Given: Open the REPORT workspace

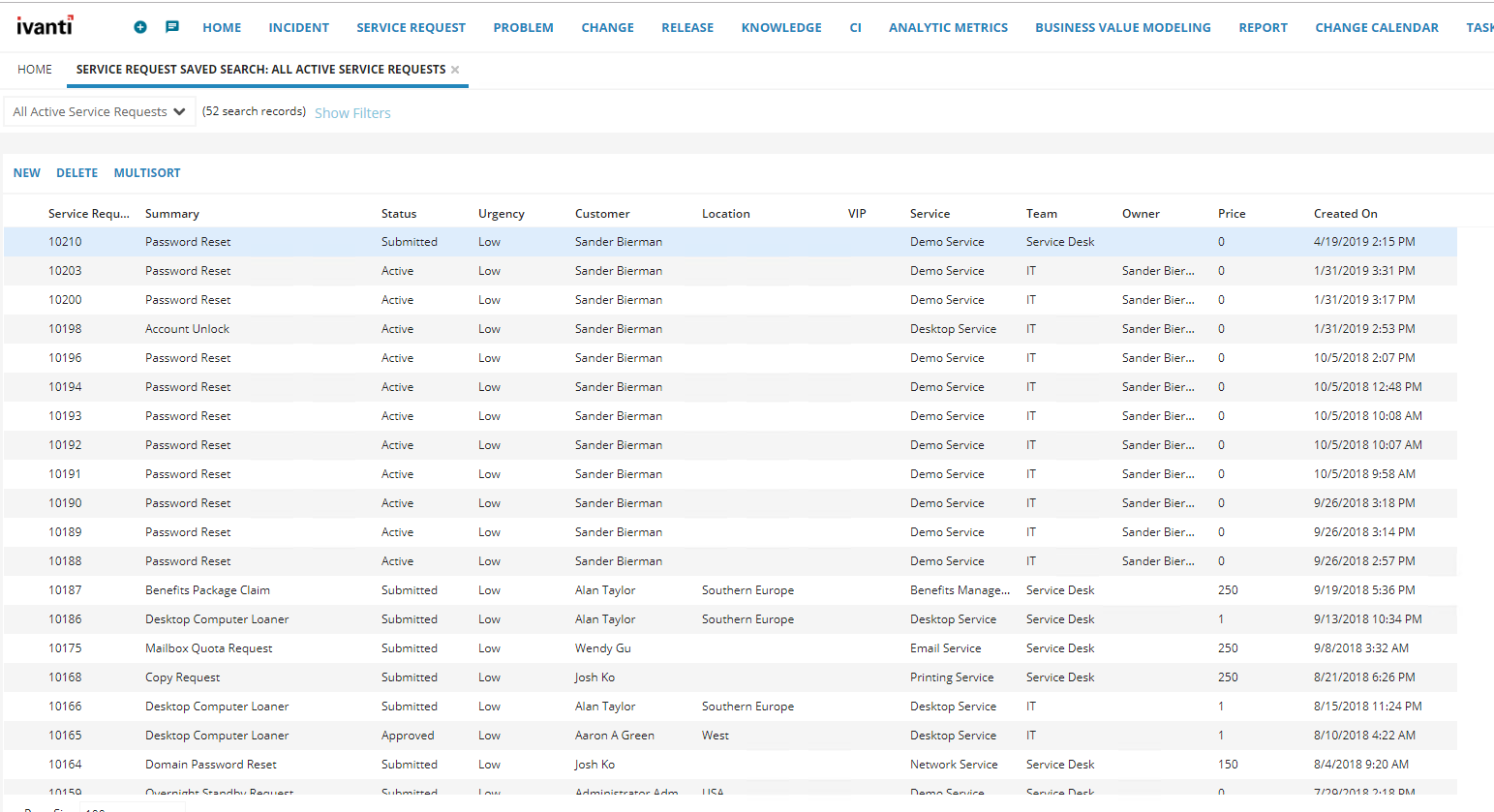Looking at the screenshot, I should 1264,28.
